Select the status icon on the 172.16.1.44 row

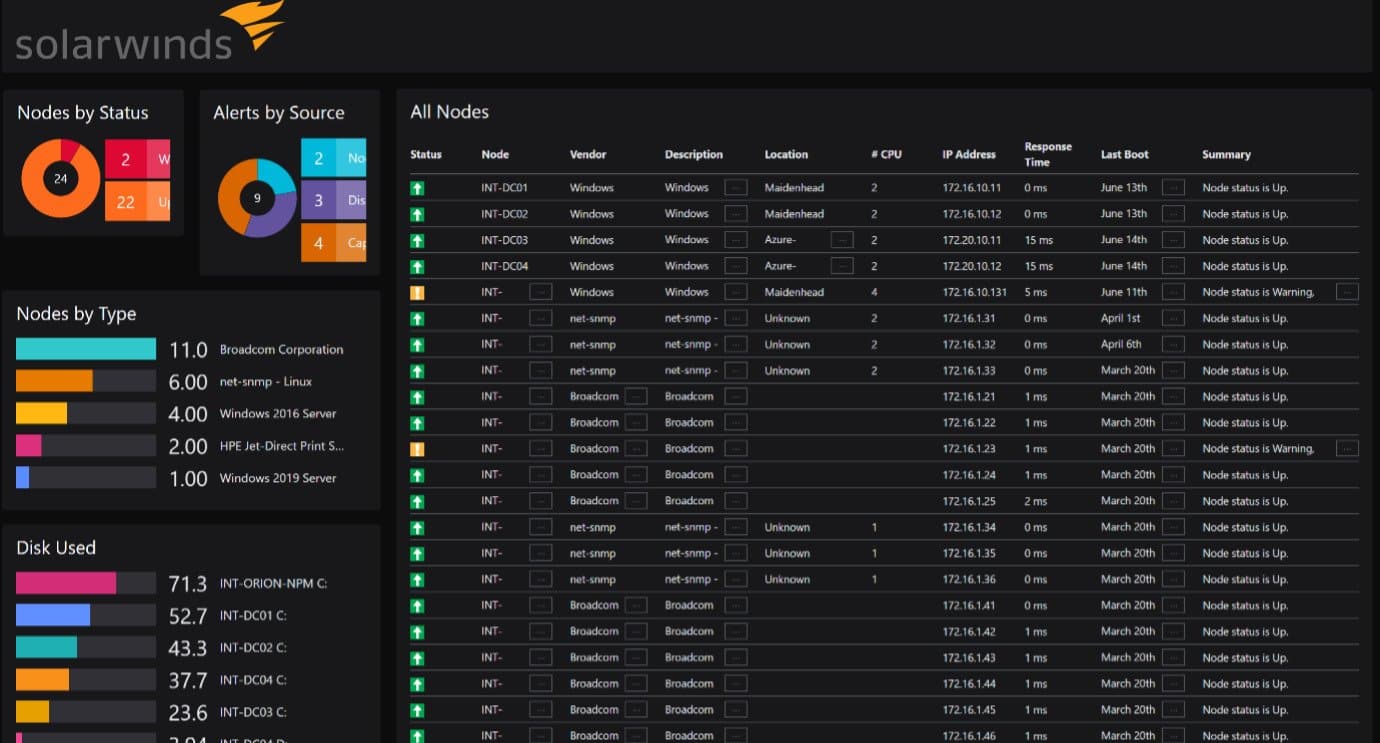[x=417, y=683]
